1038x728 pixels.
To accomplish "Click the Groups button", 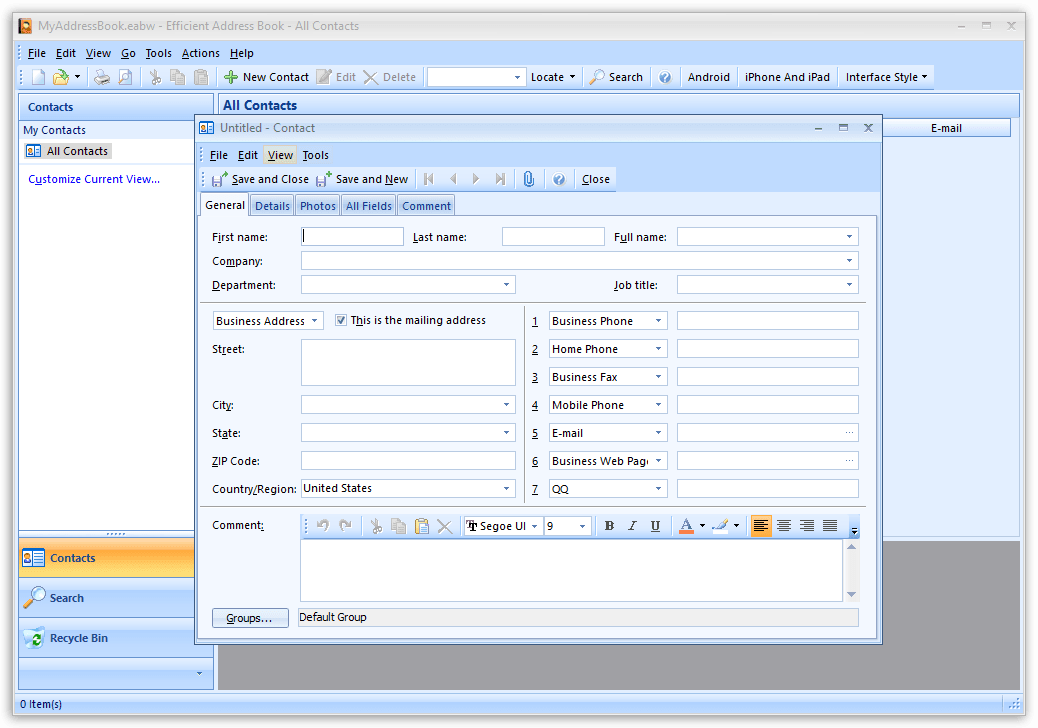I will (250, 617).
